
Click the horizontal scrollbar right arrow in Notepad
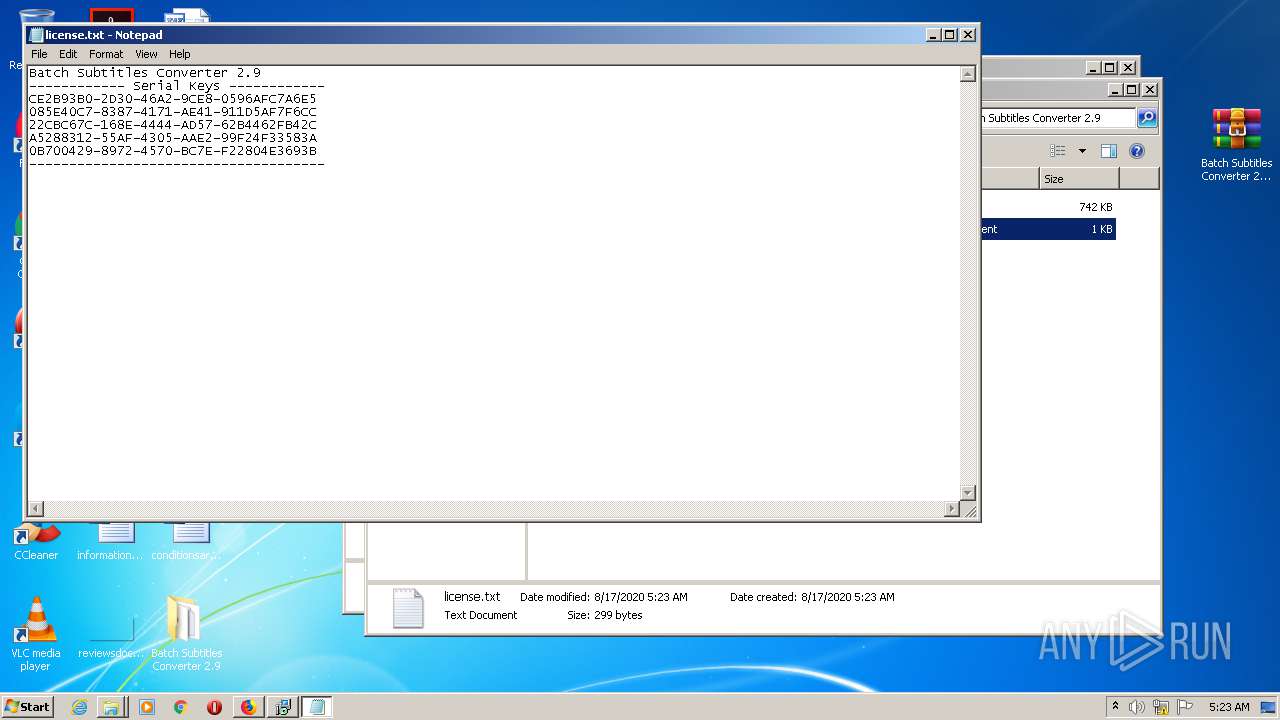pos(951,509)
